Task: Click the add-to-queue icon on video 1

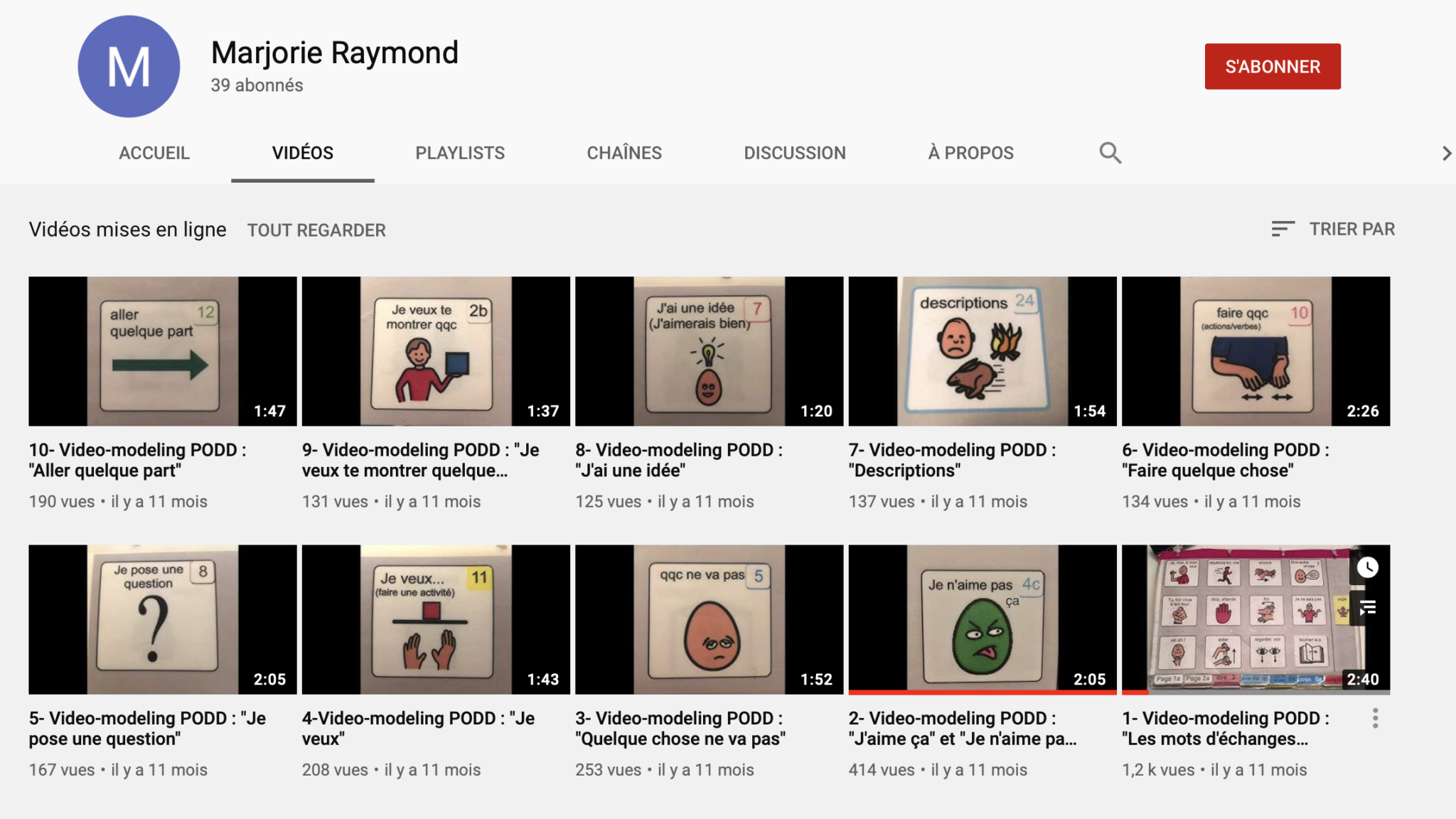Action: (x=1367, y=608)
